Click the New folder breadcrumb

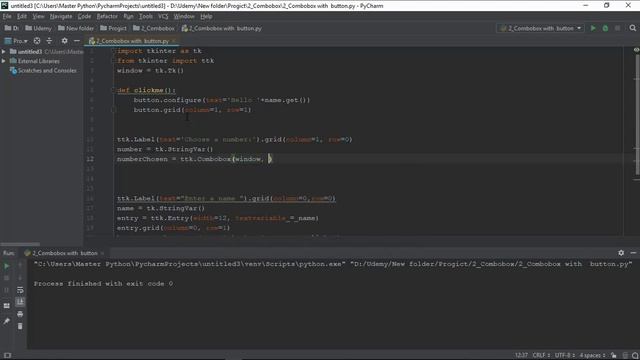pos(76,28)
